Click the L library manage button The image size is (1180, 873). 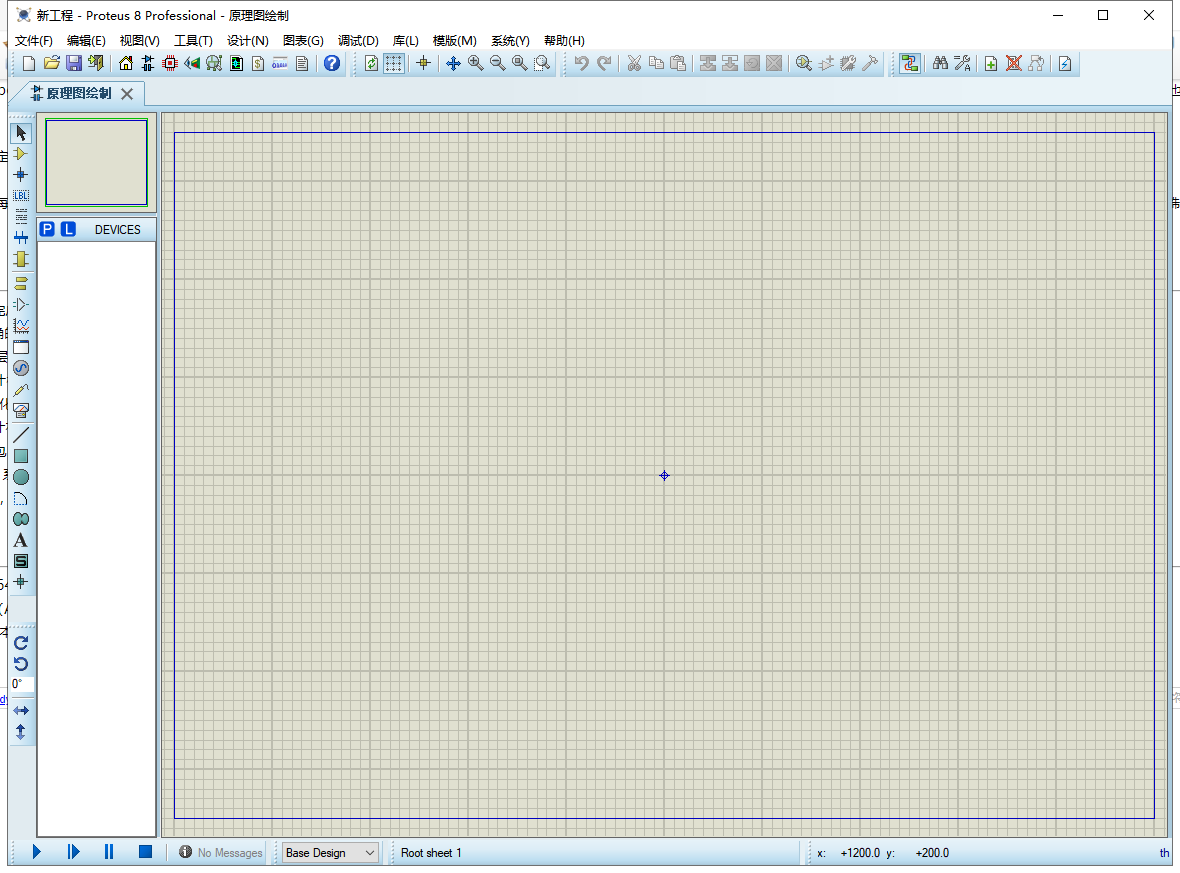pyautogui.click(x=68, y=230)
